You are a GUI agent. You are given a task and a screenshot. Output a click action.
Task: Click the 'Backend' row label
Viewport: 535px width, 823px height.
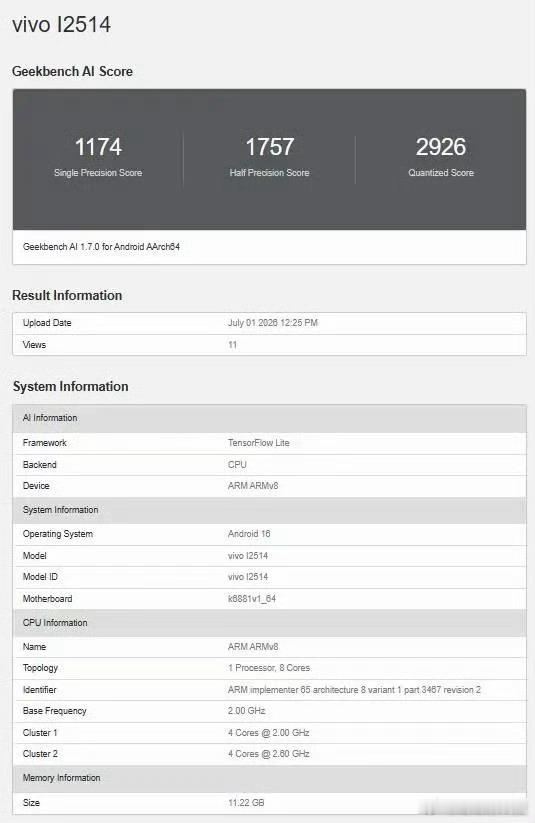coord(39,465)
